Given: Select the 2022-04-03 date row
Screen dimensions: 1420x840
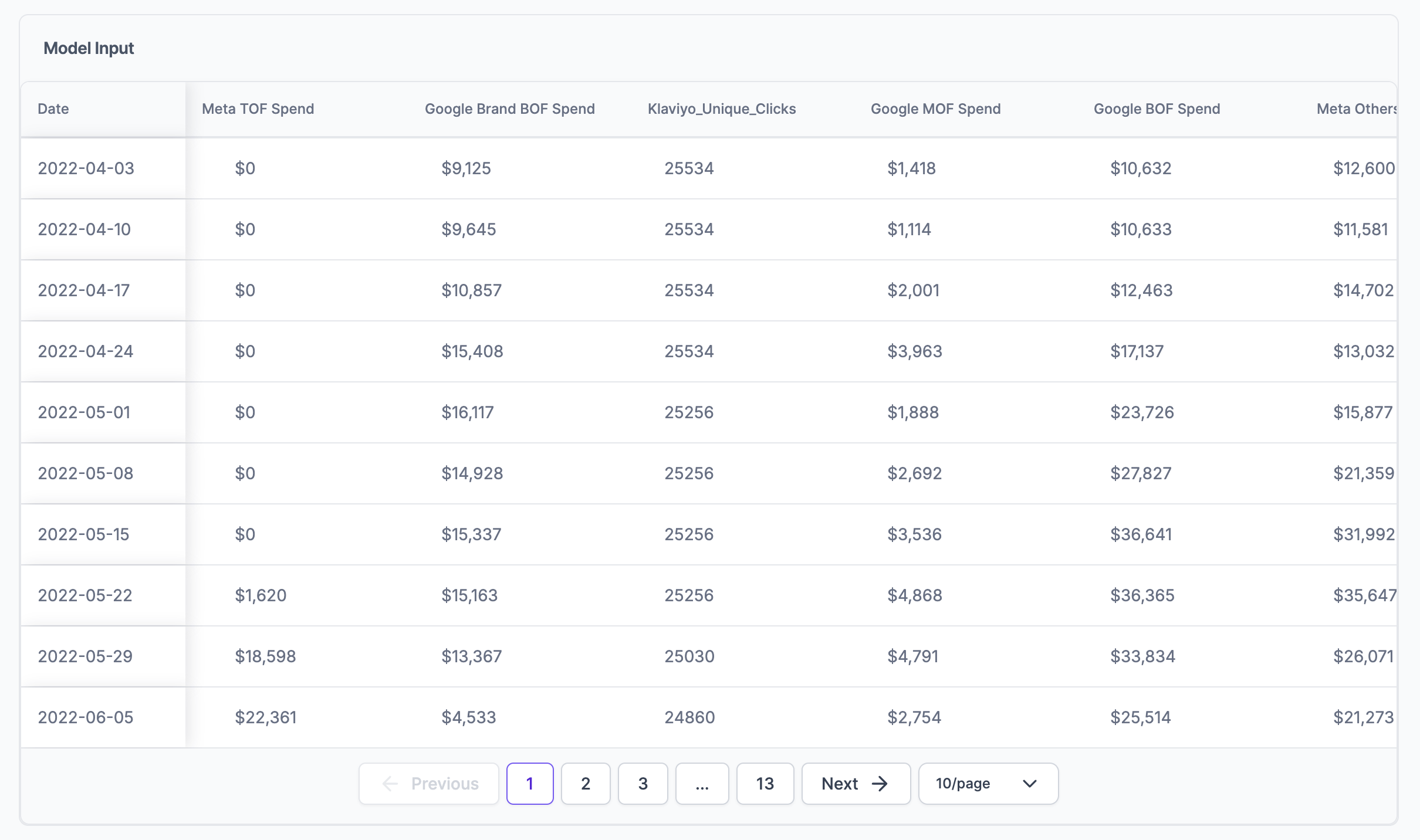Looking at the screenshot, I should click(86, 168).
